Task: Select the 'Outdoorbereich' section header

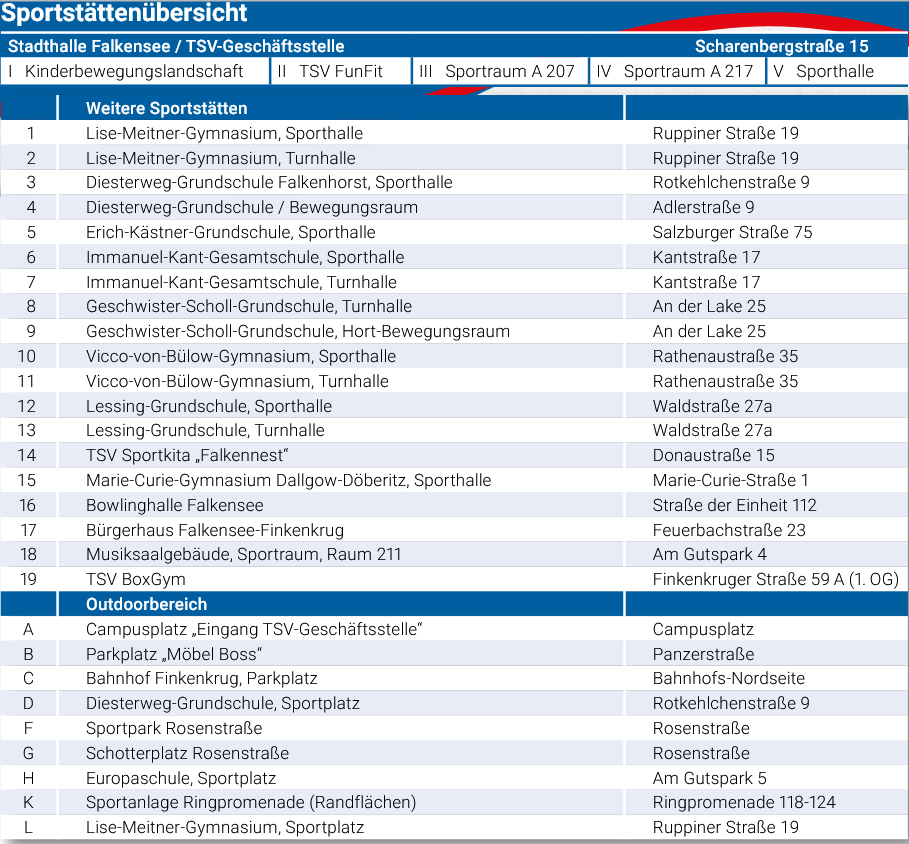Action: coord(146,604)
